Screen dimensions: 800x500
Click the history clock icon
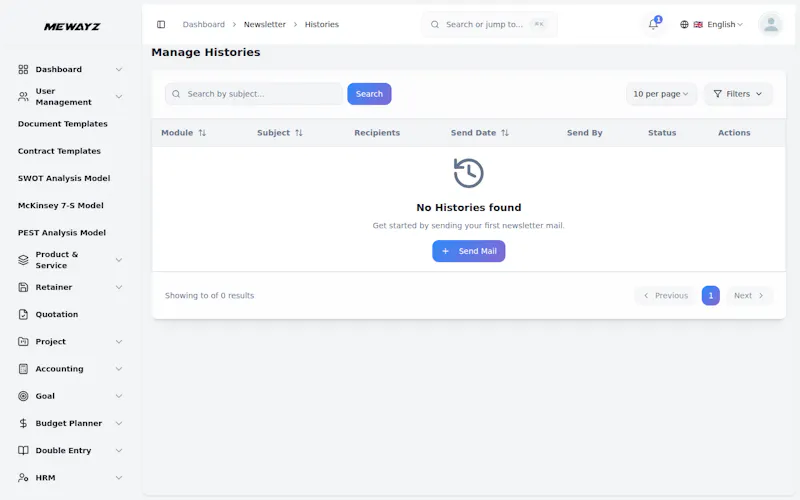469,173
